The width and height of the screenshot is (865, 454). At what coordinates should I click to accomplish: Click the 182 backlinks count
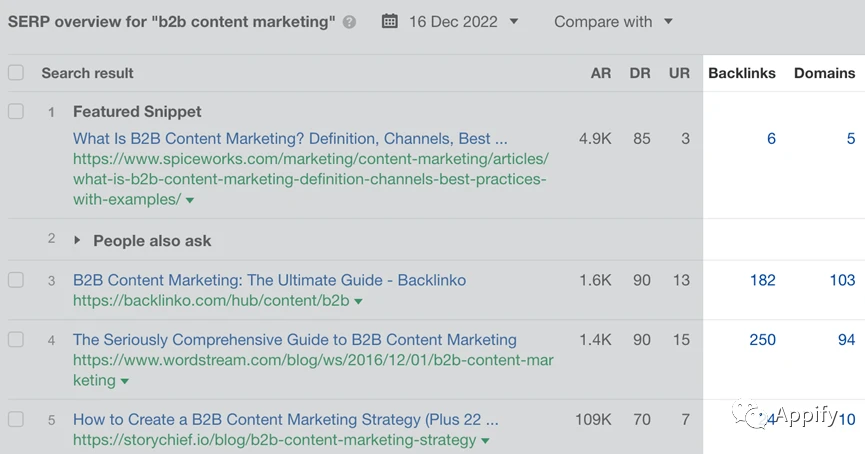762,280
